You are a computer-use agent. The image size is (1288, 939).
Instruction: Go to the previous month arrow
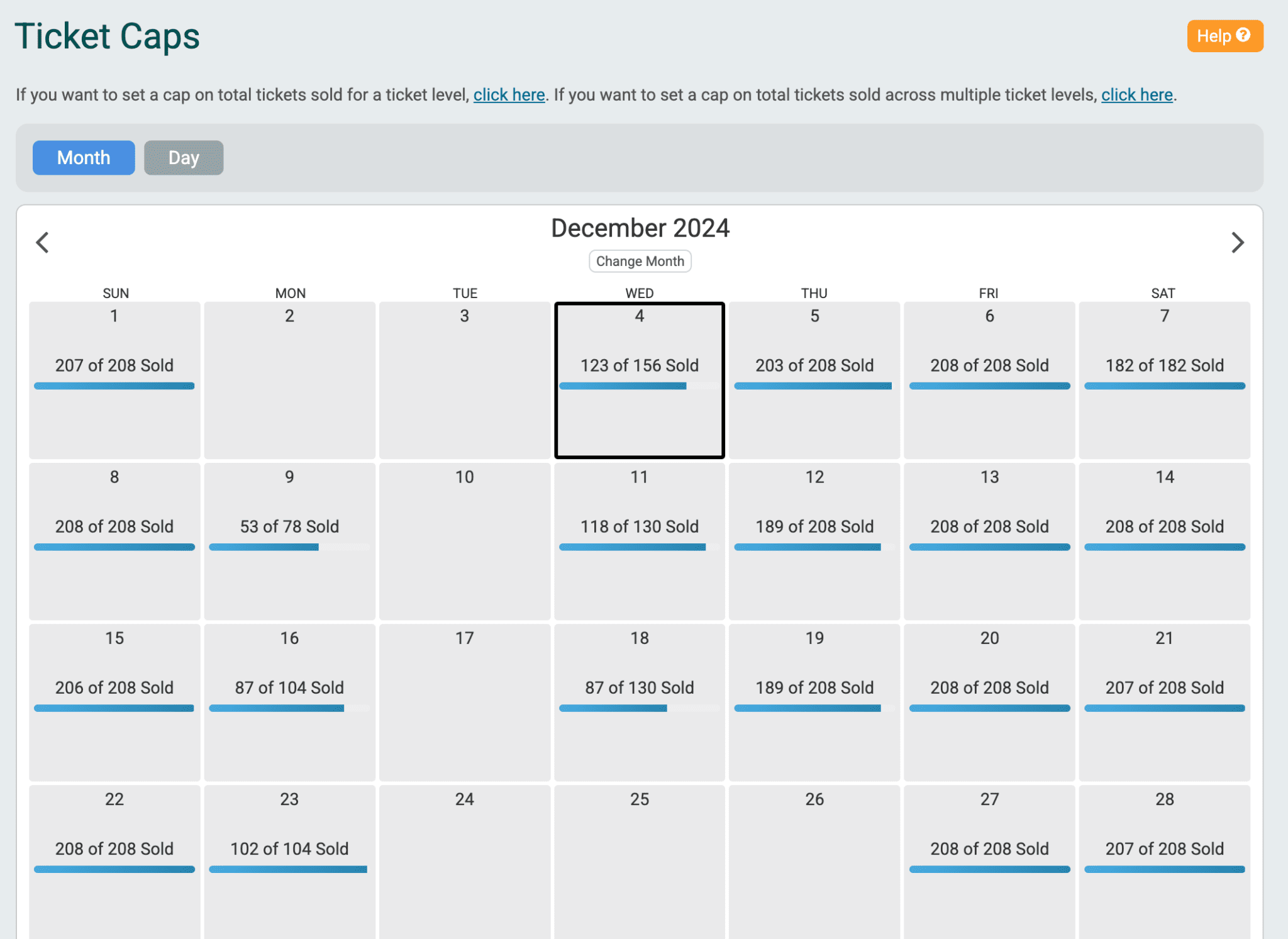point(42,243)
